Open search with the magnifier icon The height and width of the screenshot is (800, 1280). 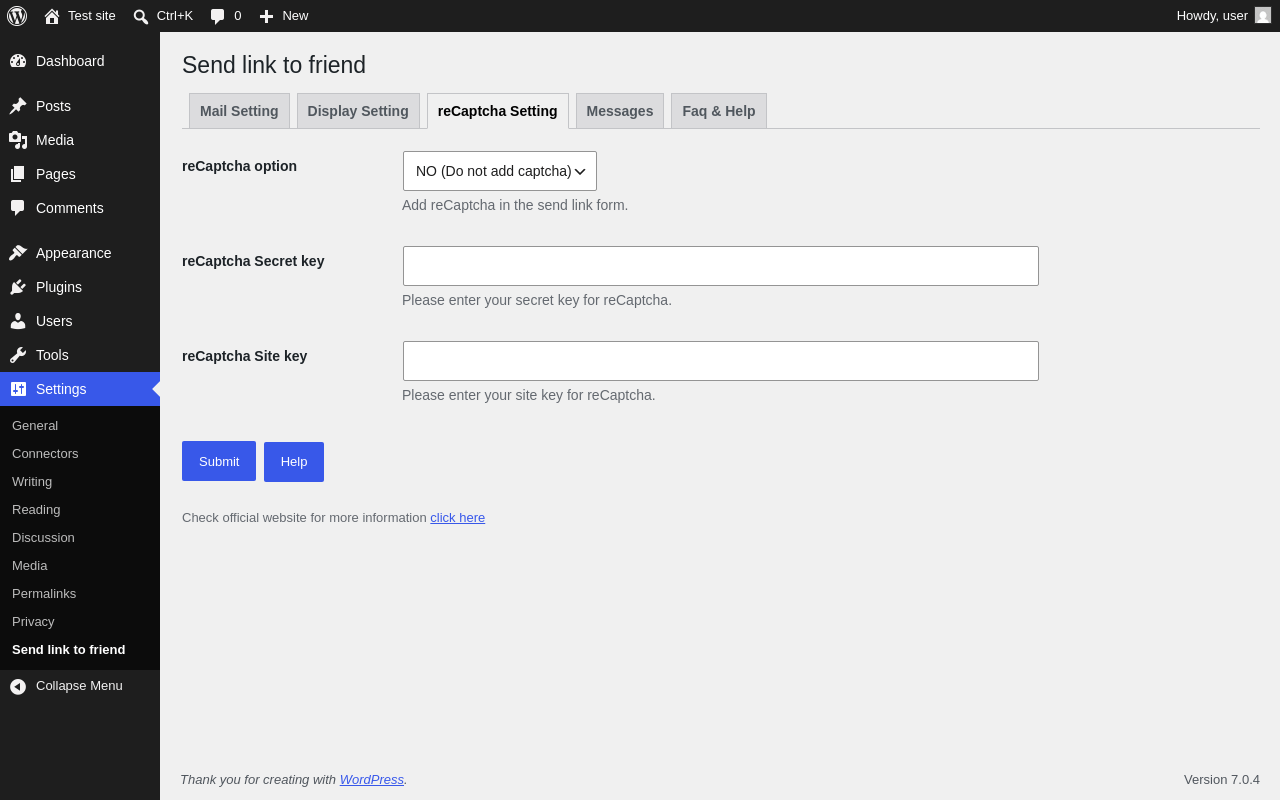[x=141, y=16]
